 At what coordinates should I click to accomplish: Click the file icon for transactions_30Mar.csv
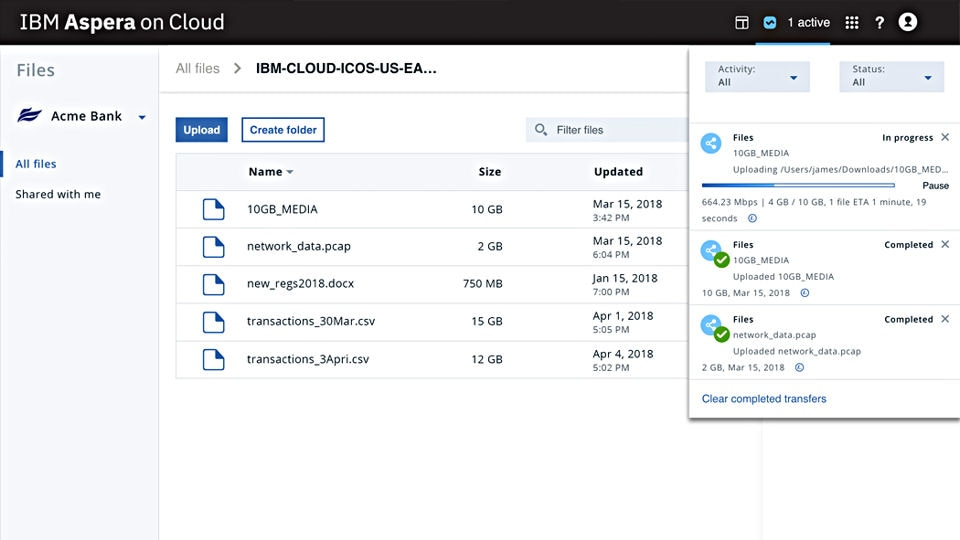[213, 322]
